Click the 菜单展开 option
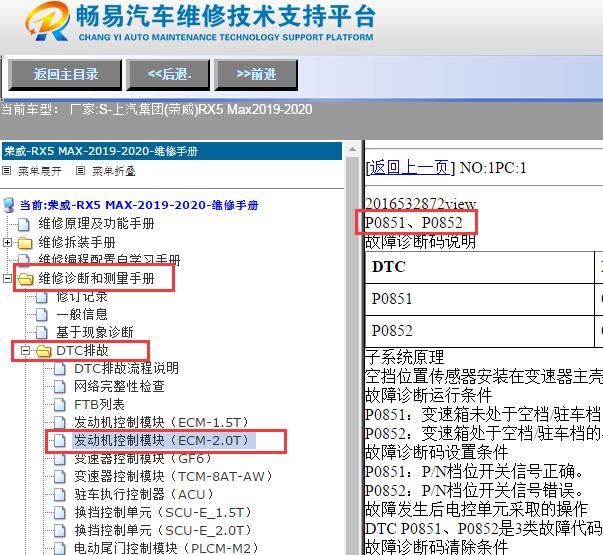This screenshot has width=603, height=555. pos(40,171)
